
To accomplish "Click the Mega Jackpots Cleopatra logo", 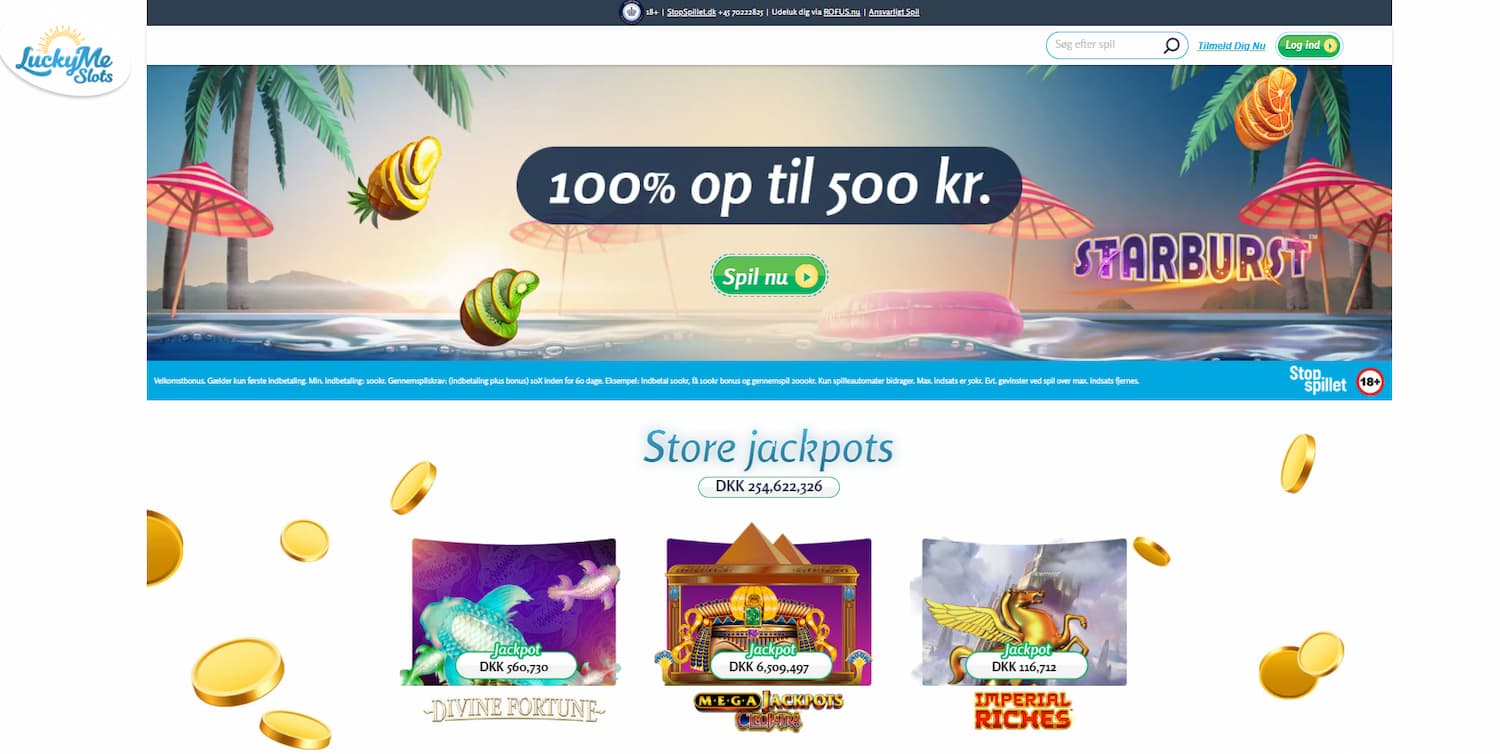I will (x=768, y=711).
